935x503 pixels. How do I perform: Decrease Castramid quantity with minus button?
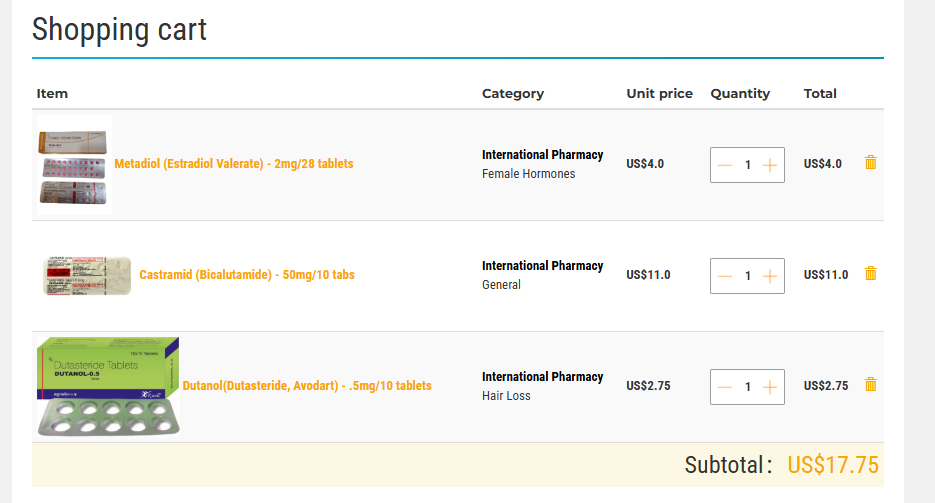[725, 276]
